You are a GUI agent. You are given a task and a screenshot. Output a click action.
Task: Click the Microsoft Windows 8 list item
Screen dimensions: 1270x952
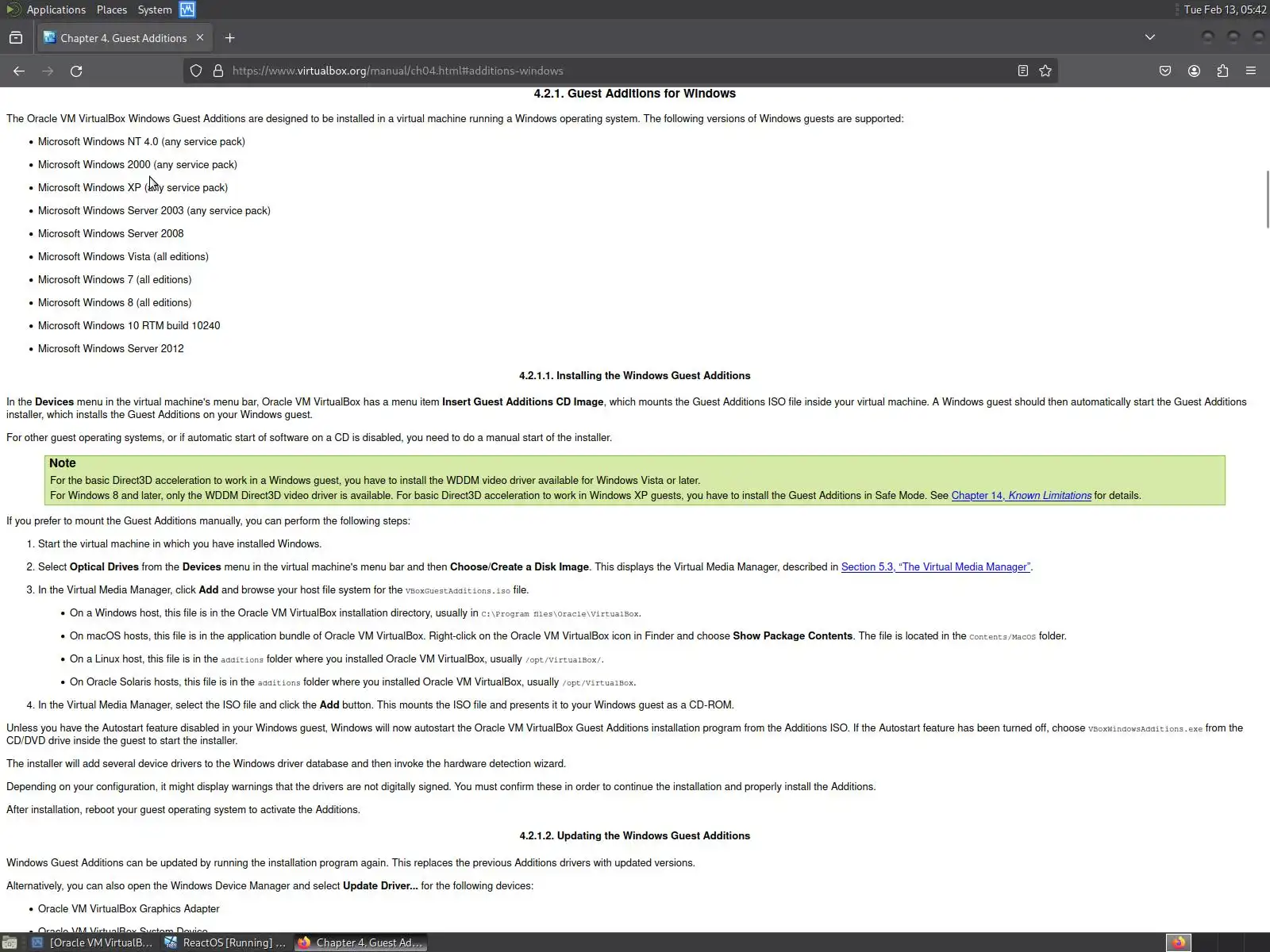click(114, 303)
